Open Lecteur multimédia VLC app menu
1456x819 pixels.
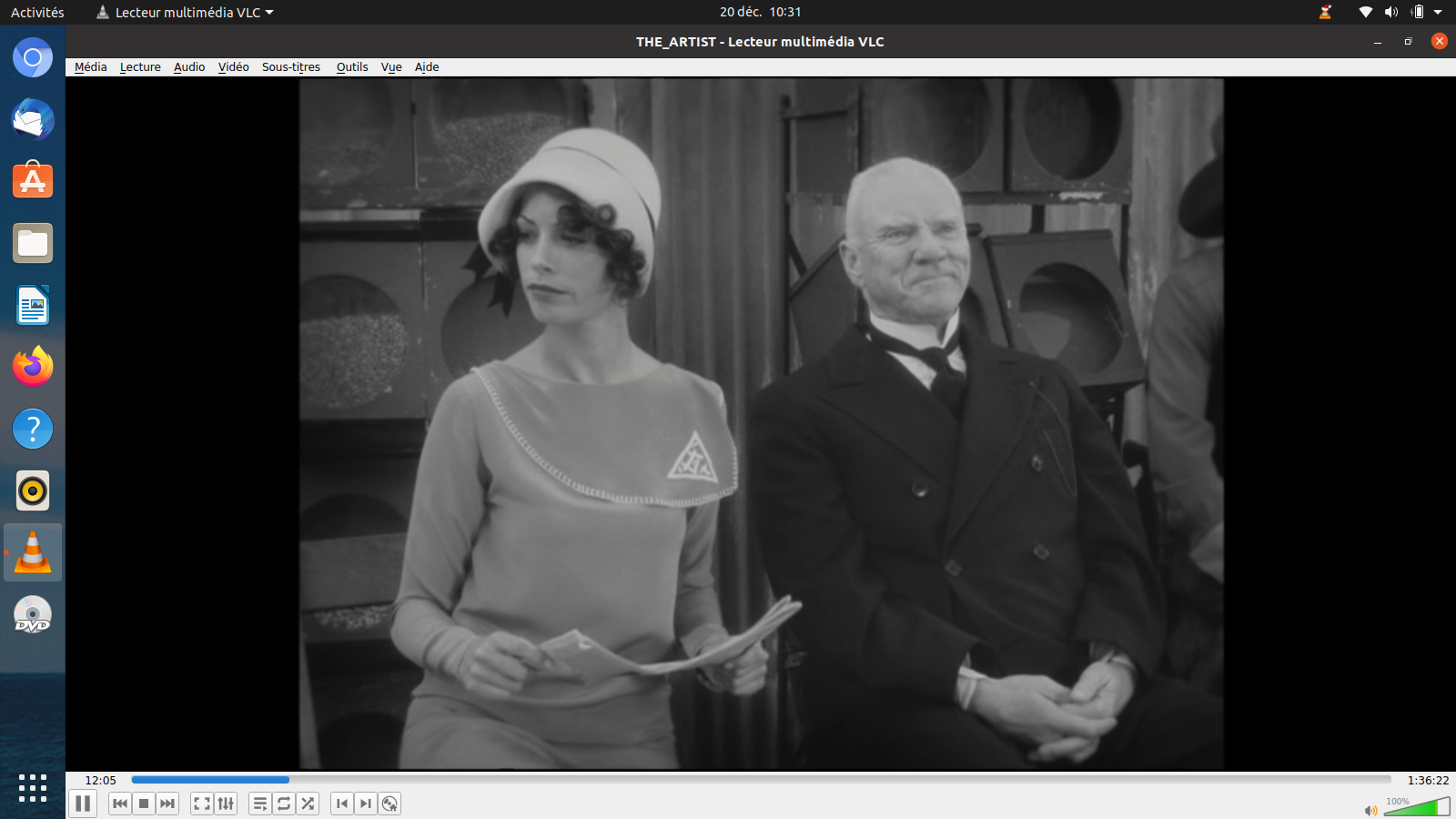pyautogui.click(x=187, y=12)
